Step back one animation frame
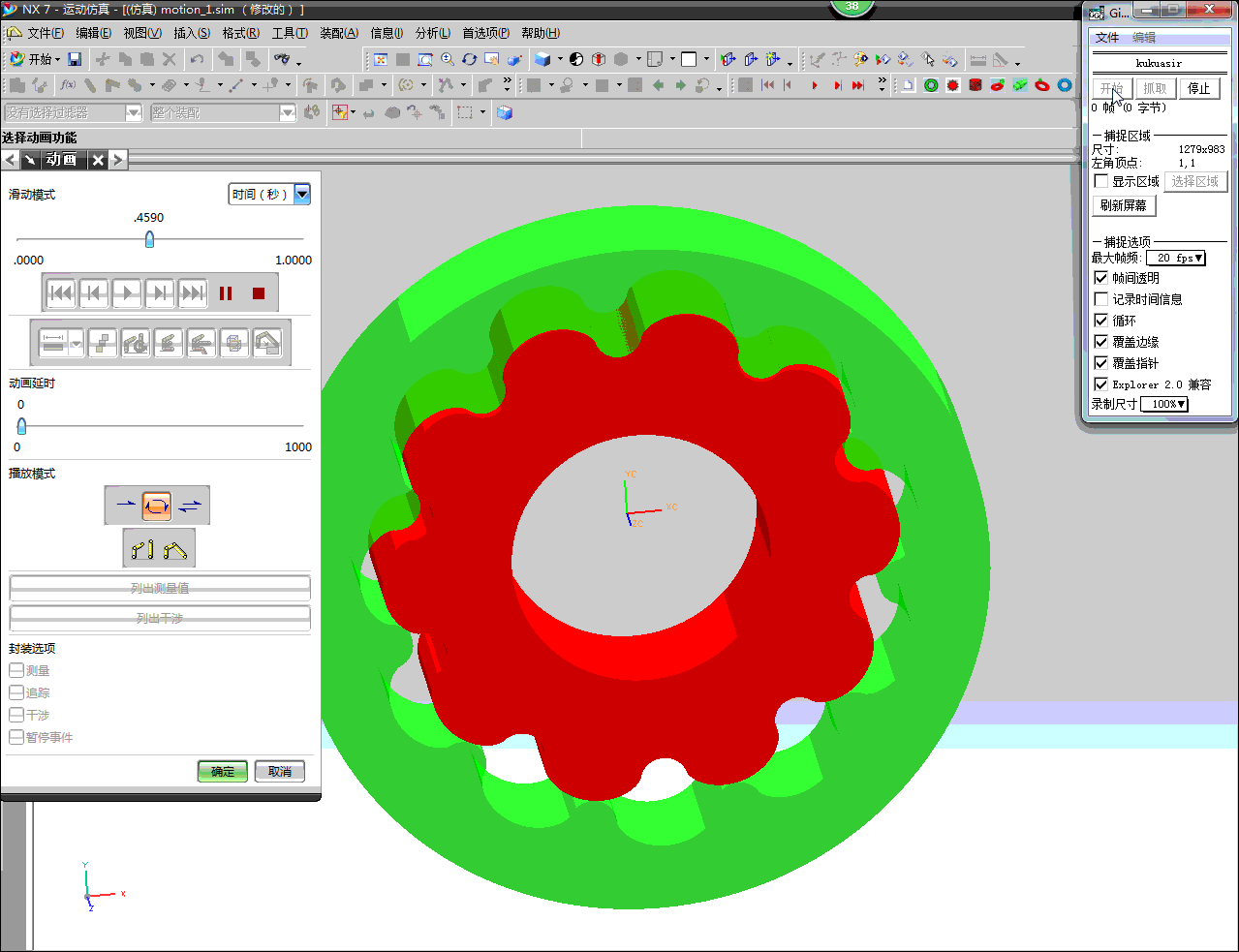 pos(94,292)
